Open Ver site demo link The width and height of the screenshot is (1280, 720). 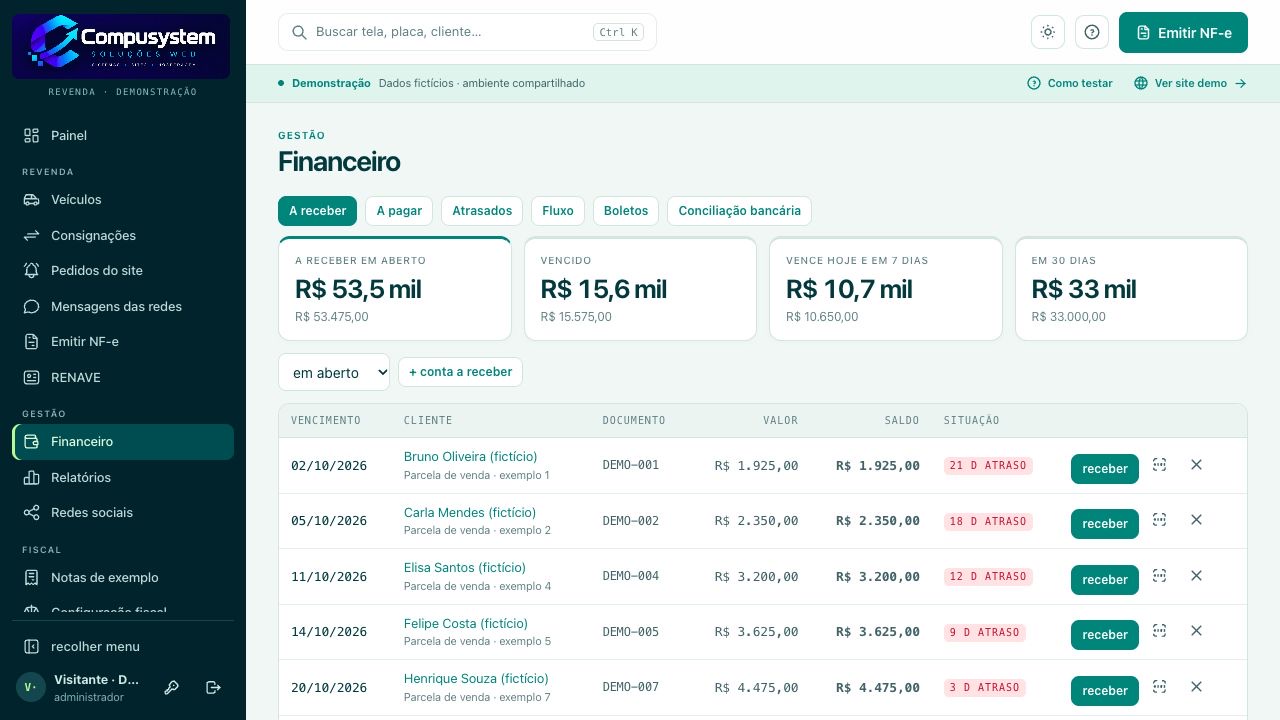click(1190, 83)
